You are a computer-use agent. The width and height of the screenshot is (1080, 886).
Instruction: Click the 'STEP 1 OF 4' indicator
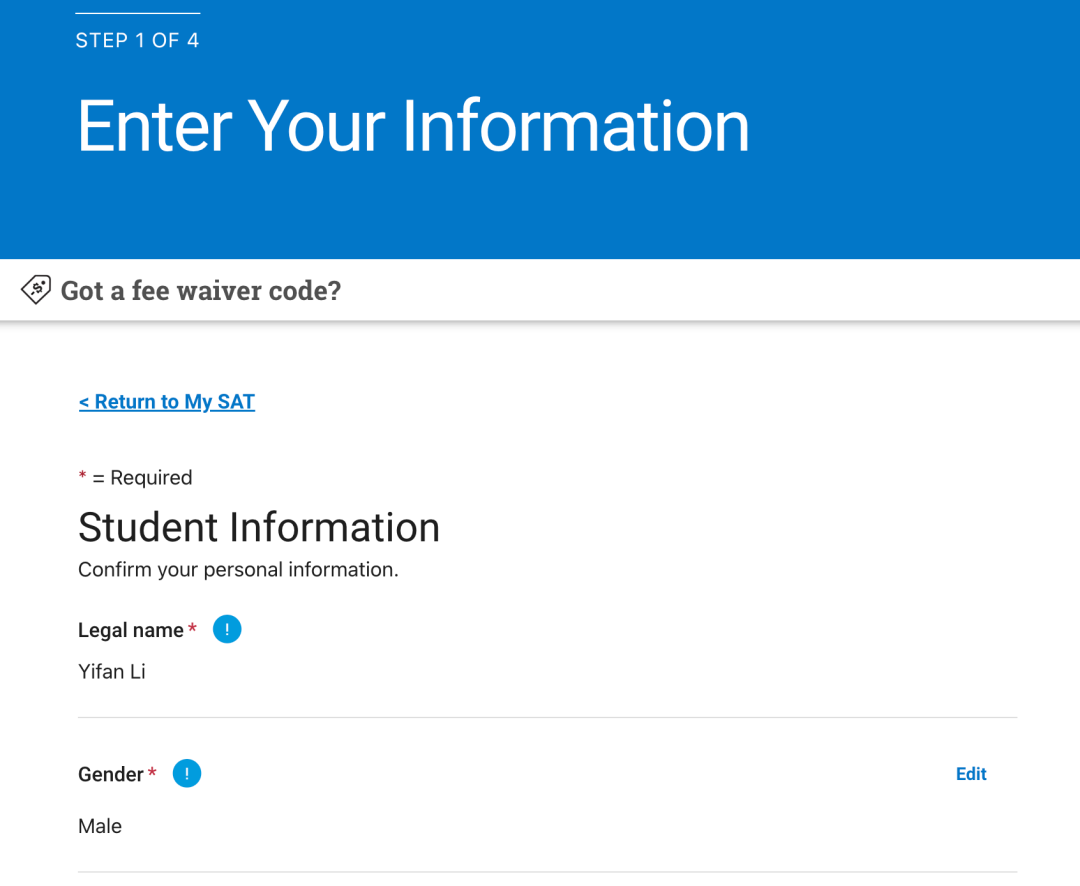(x=137, y=41)
